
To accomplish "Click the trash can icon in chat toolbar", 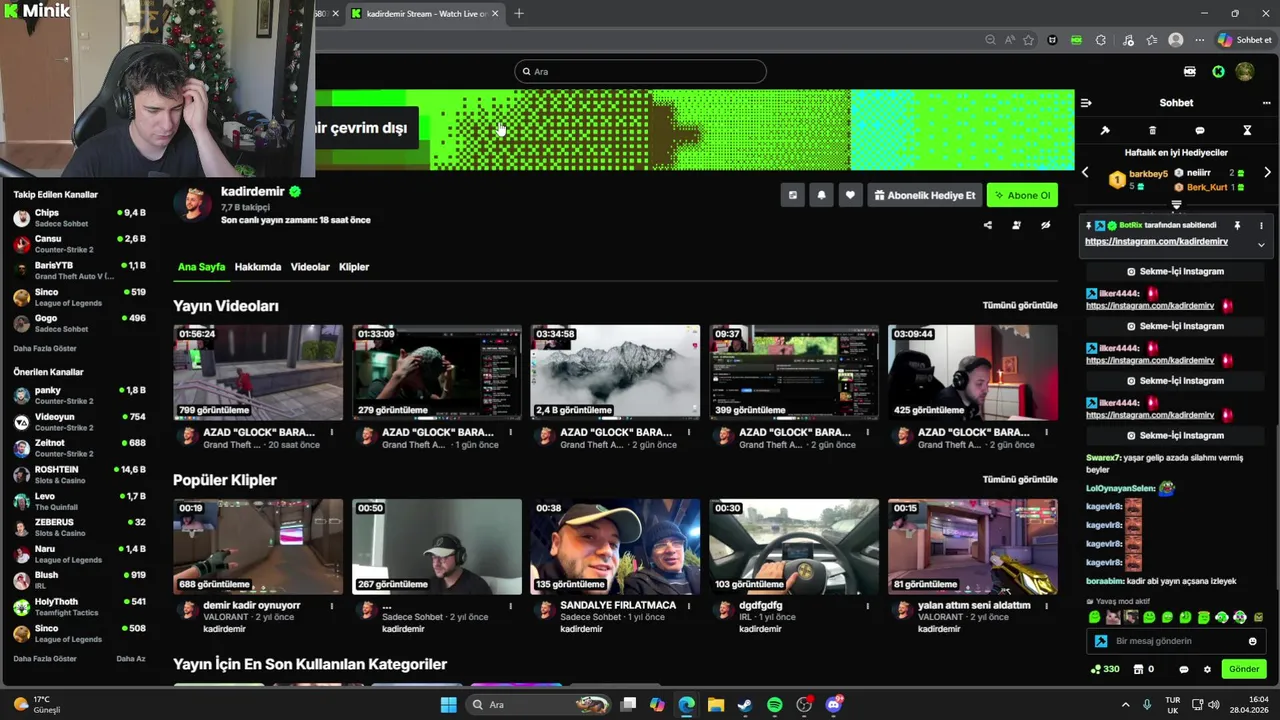I will tap(1152, 131).
